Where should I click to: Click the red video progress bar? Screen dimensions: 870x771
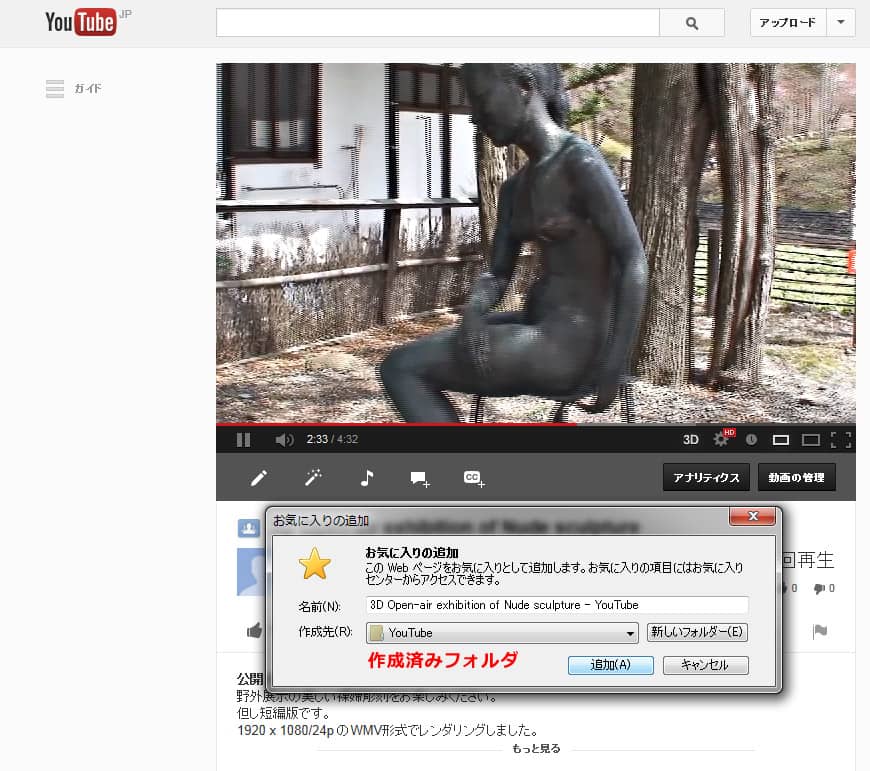(x=400, y=425)
